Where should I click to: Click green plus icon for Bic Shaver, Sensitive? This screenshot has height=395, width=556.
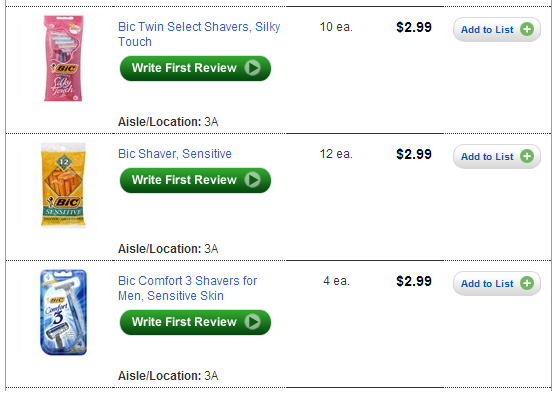[527, 156]
